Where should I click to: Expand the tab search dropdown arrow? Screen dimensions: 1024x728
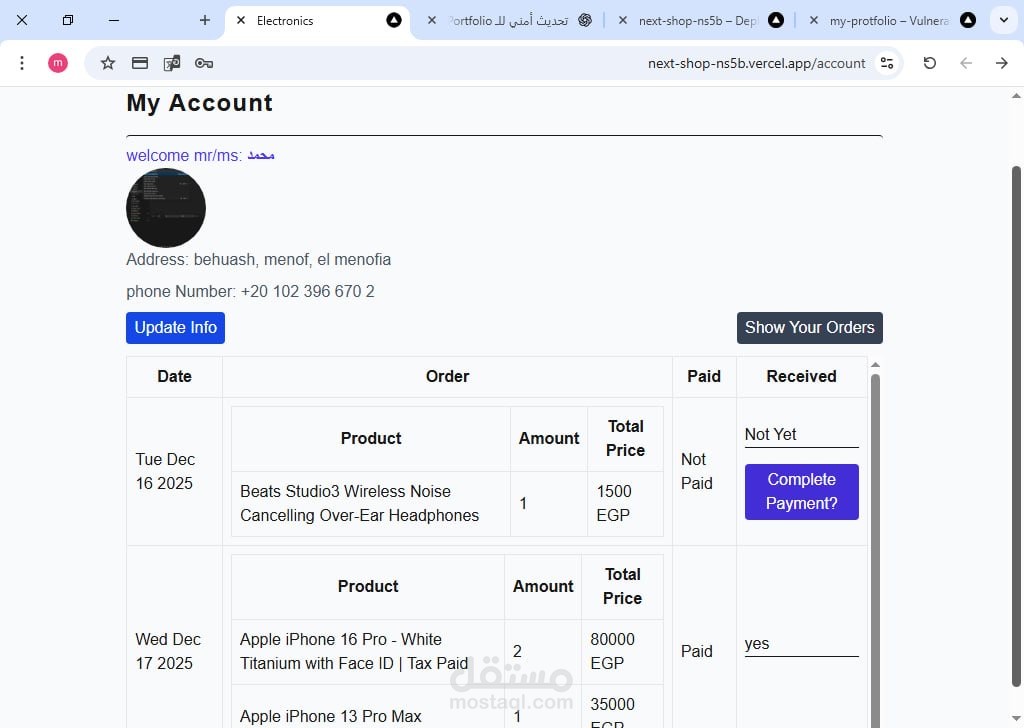(x=1004, y=20)
